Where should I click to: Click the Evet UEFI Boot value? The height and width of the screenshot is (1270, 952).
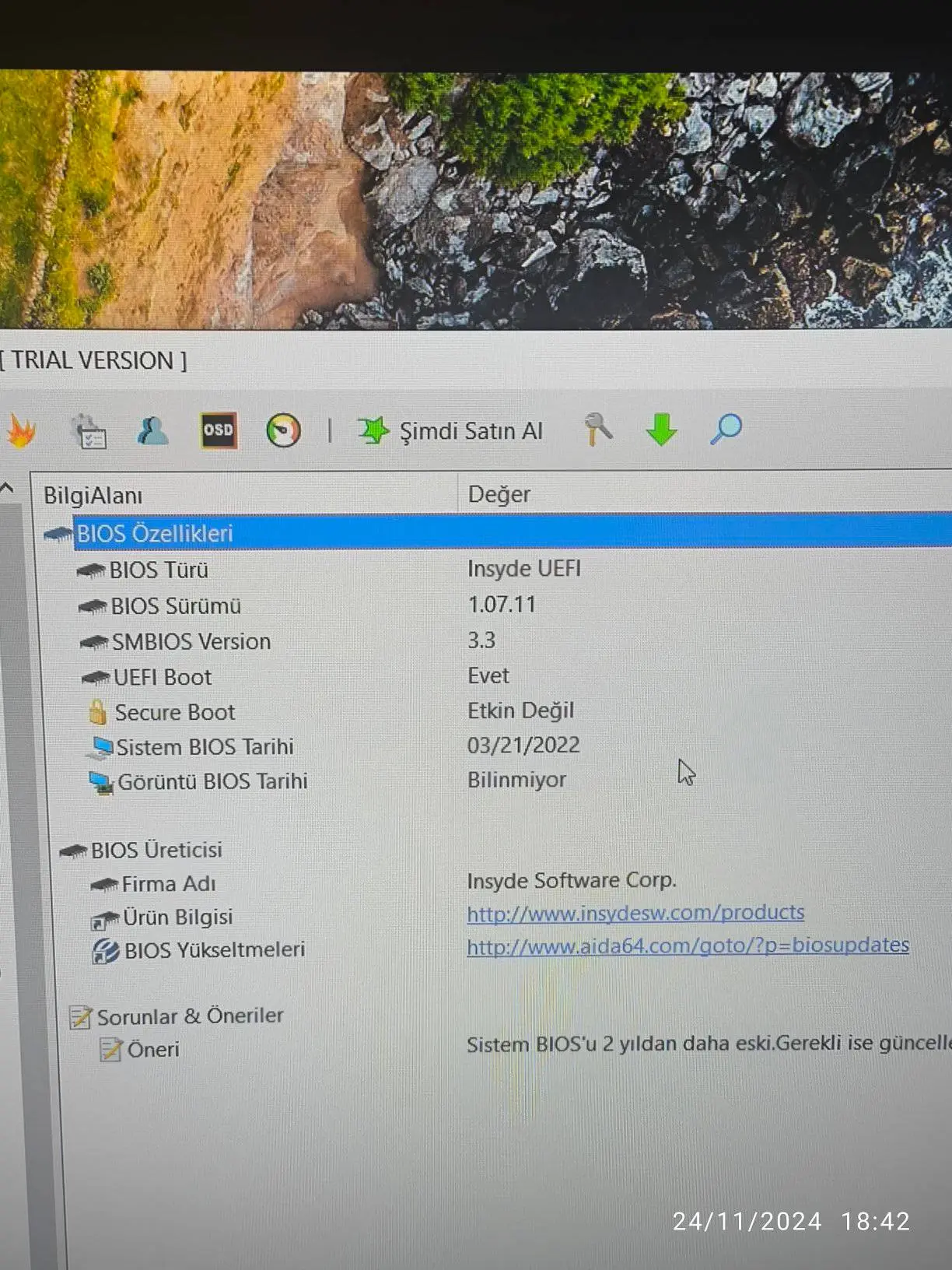(488, 675)
